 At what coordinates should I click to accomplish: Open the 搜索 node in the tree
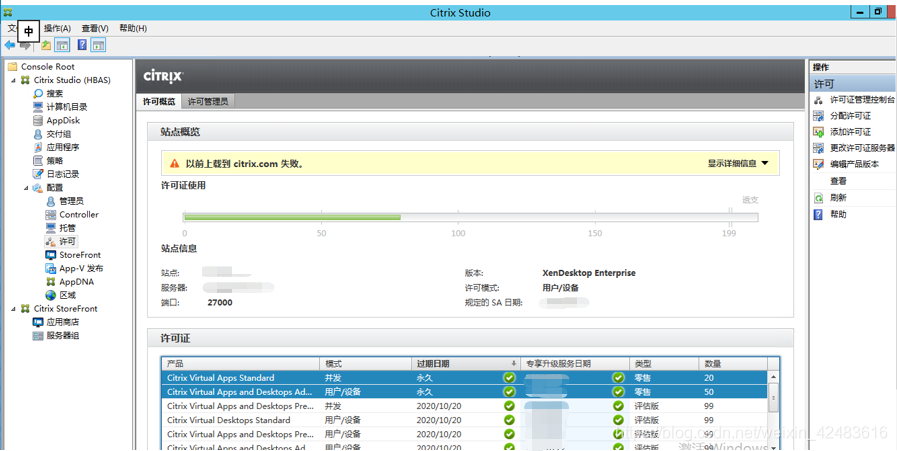coord(54,93)
